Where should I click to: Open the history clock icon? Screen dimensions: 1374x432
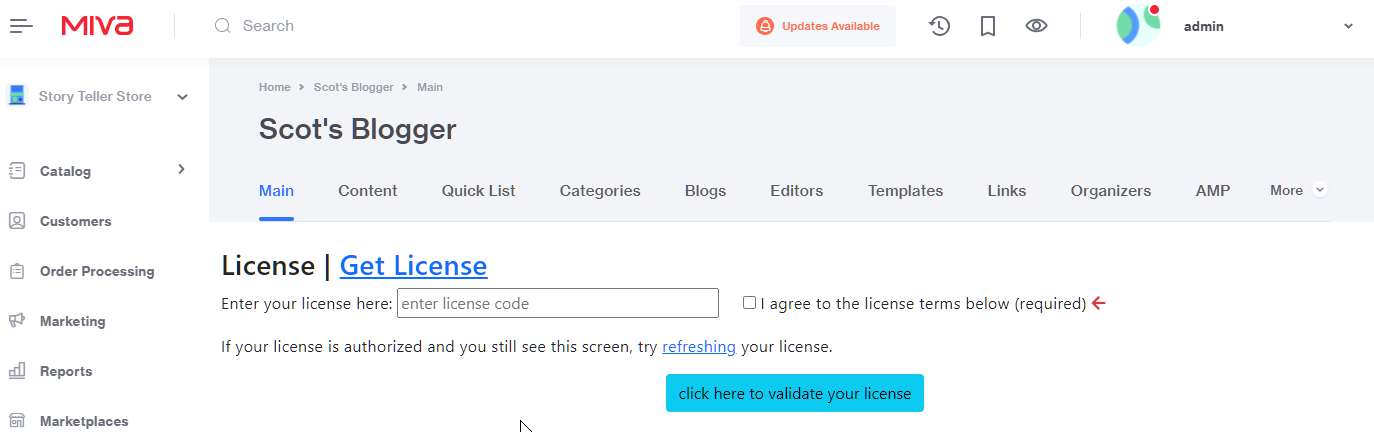coord(939,26)
